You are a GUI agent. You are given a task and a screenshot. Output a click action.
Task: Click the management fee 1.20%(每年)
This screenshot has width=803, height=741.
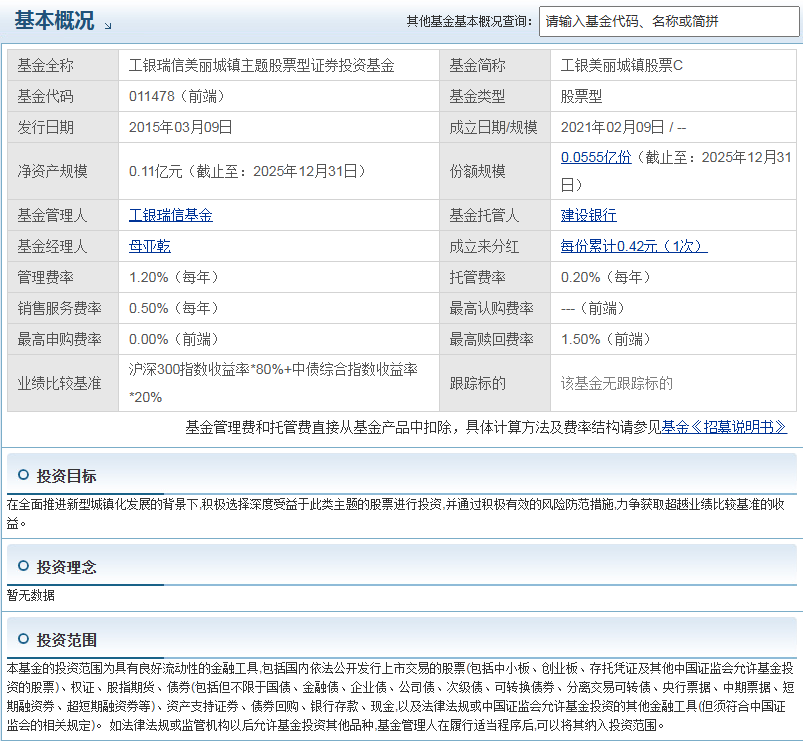pos(174,277)
